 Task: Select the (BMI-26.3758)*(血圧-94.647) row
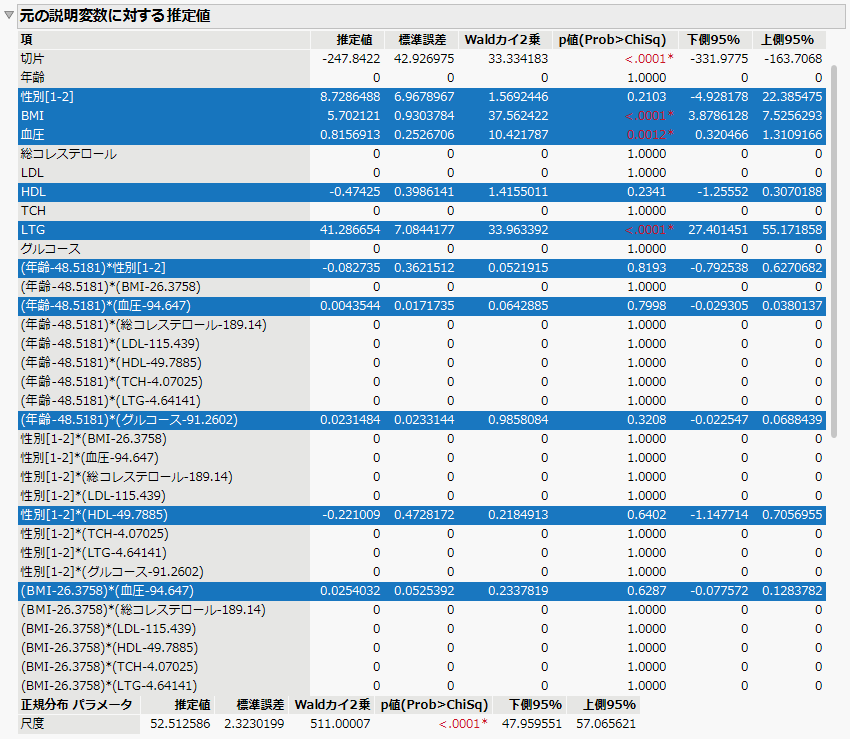(422, 590)
